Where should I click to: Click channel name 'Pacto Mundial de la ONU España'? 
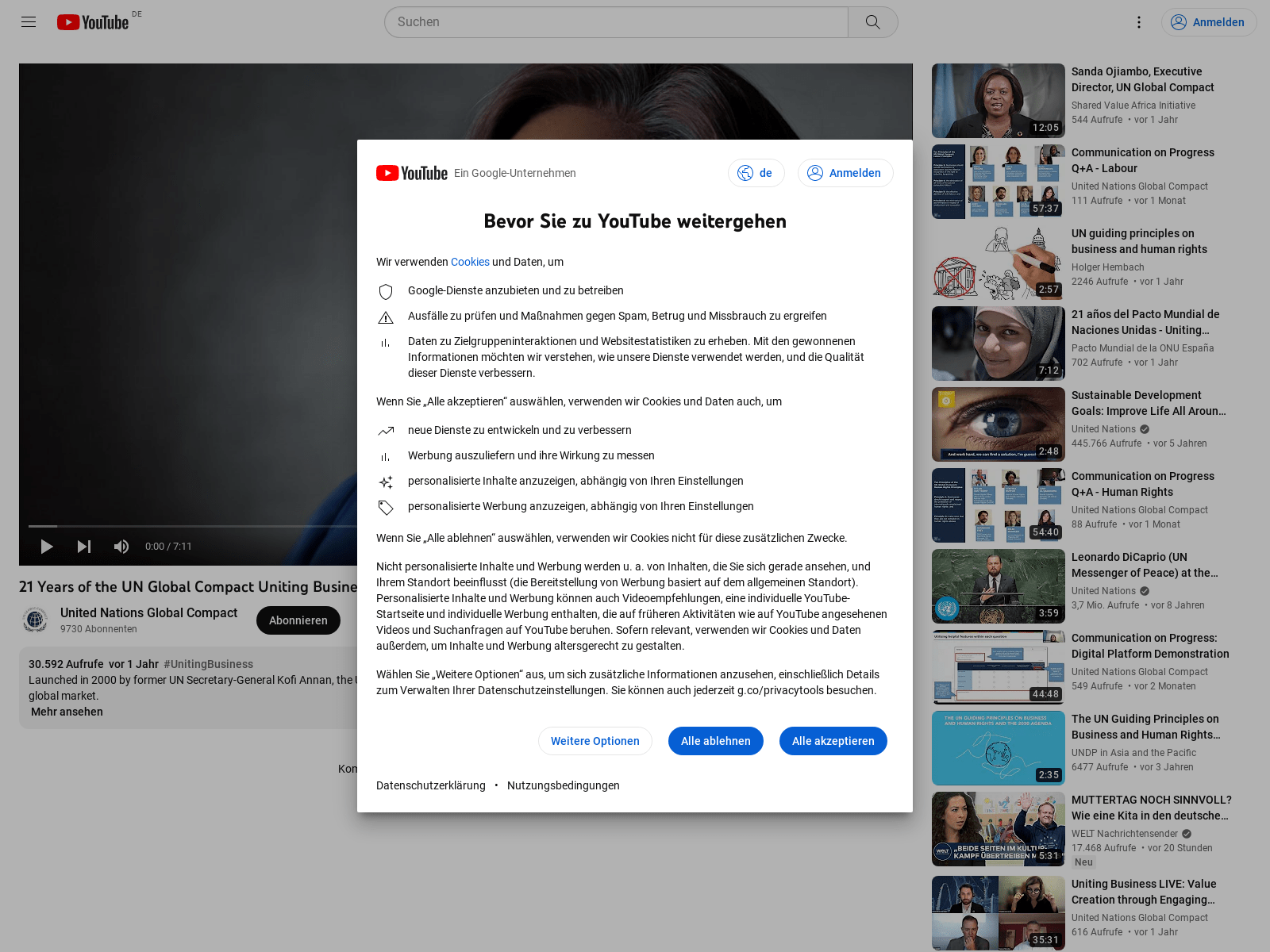pyautogui.click(x=1143, y=348)
